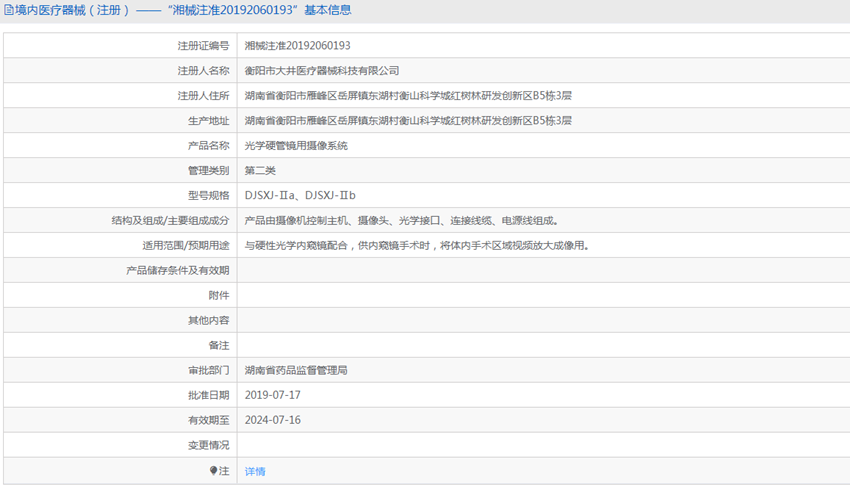This screenshot has width=850, height=486.
Task: Click the 其他内容 label
Action: point(208,320)
